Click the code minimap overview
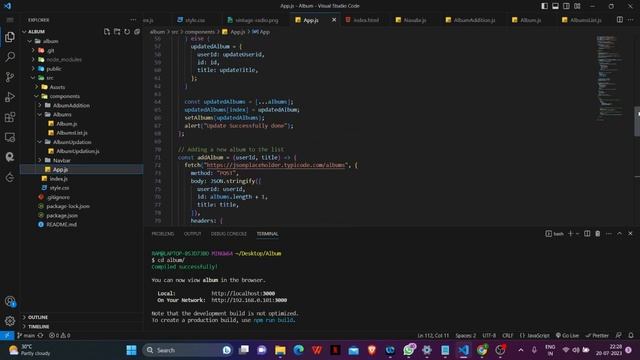 click(610, 78)
